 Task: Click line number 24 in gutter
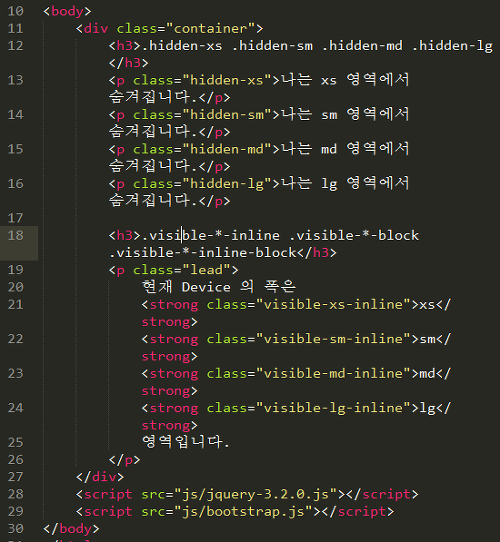pos(16,408)
